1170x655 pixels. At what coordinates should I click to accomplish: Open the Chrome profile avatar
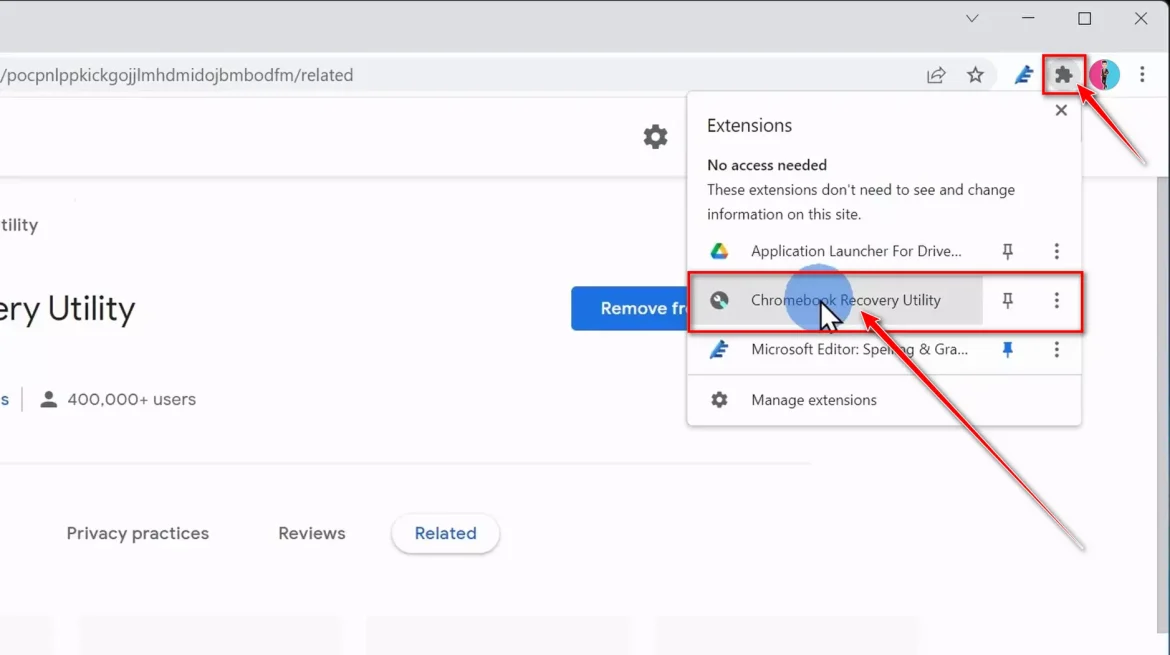[x=1104, y=75]
